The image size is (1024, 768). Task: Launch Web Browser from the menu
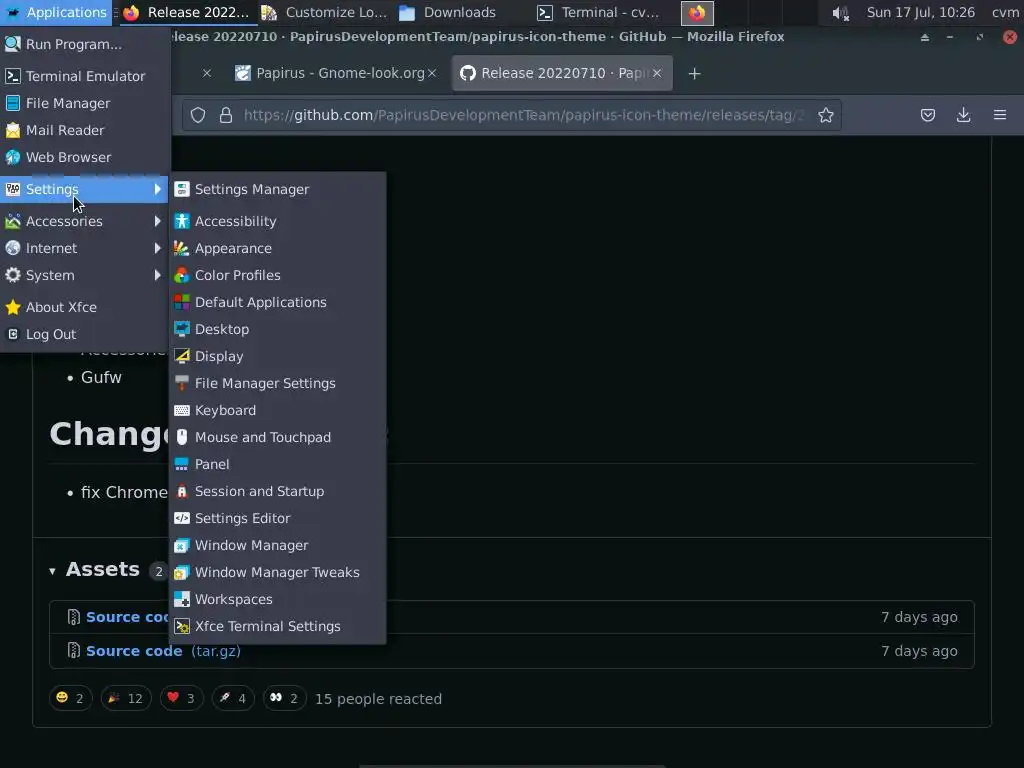[x=85, y=157]
